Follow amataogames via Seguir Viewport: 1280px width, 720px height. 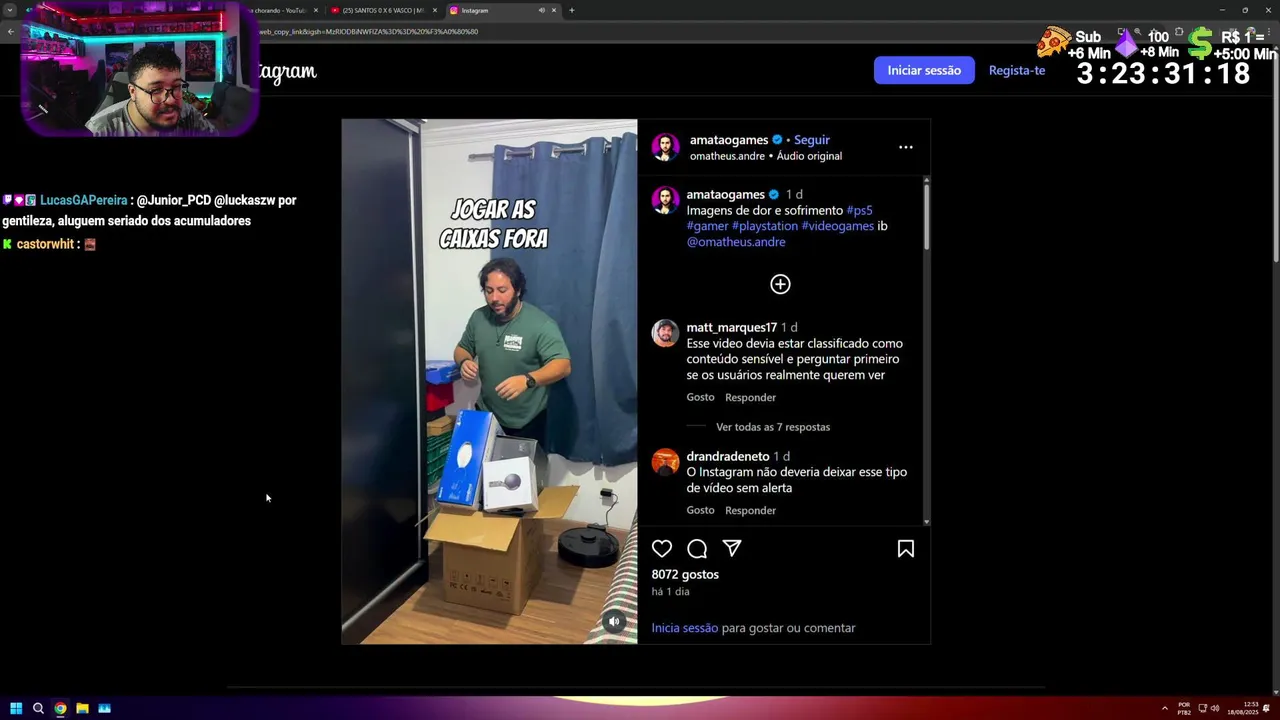812,140
